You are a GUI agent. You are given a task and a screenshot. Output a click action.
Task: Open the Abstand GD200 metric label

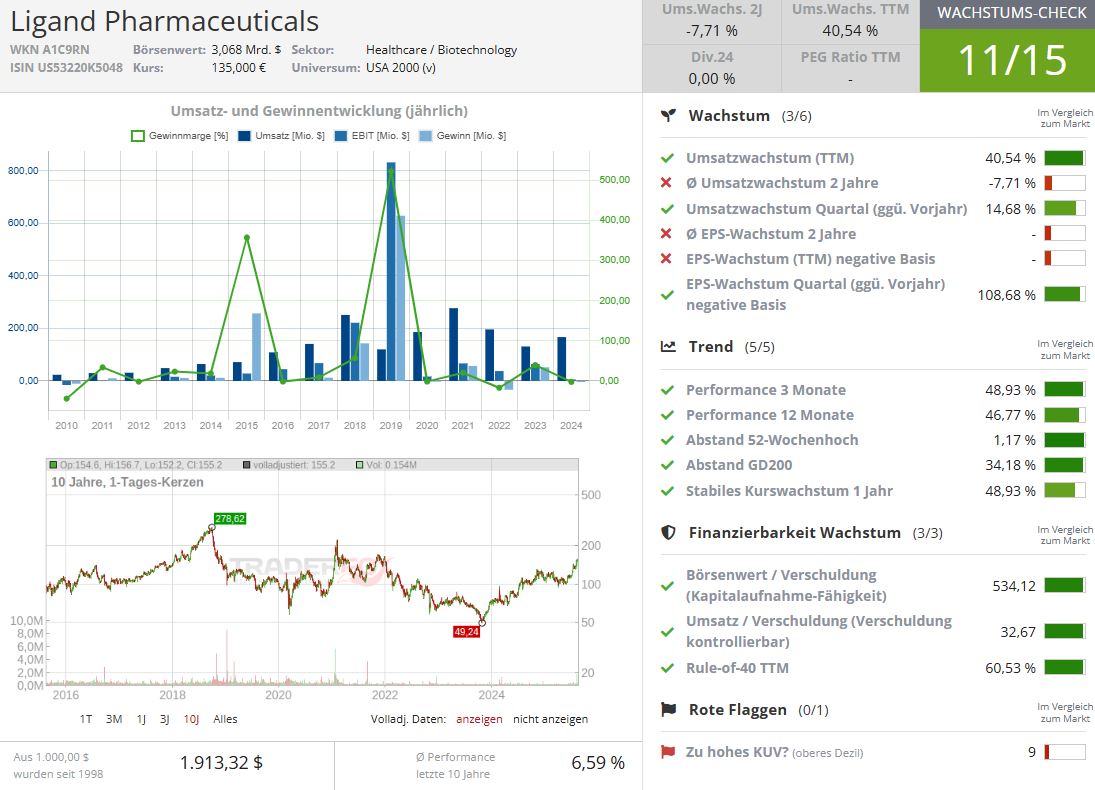pyautogui.click(x=739, y=465)
